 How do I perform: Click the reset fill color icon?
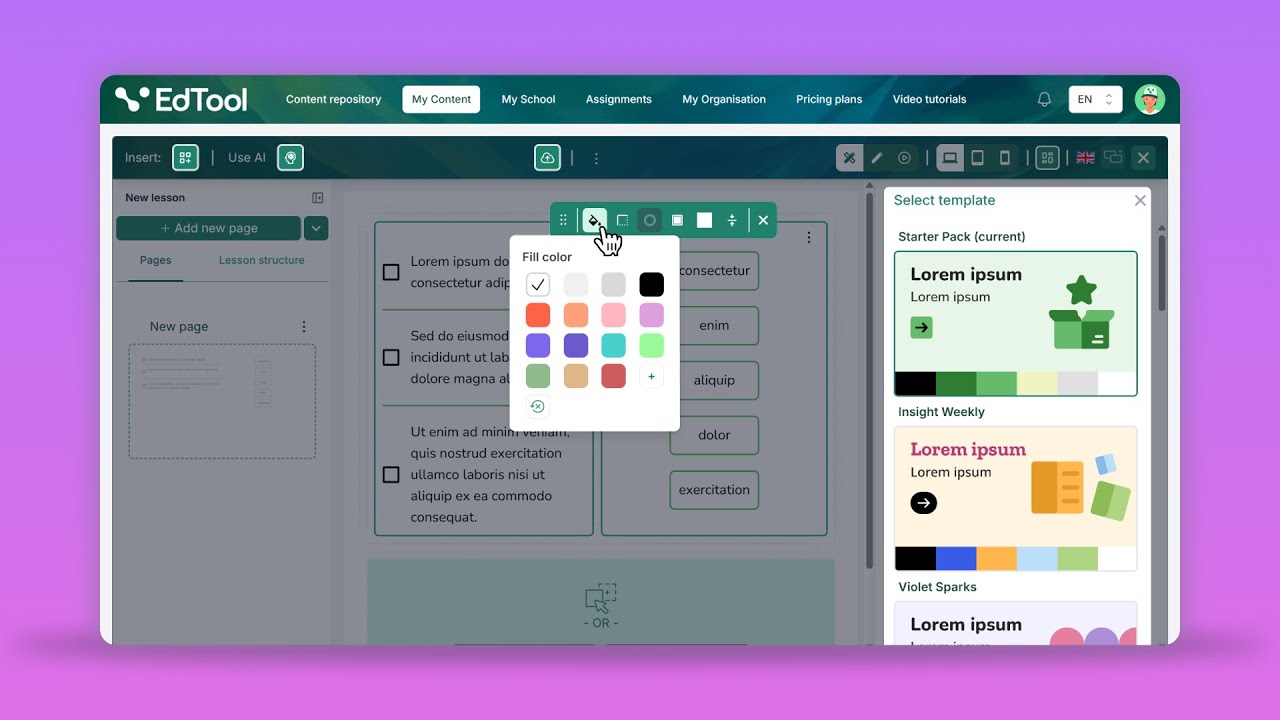pos(537,406)
